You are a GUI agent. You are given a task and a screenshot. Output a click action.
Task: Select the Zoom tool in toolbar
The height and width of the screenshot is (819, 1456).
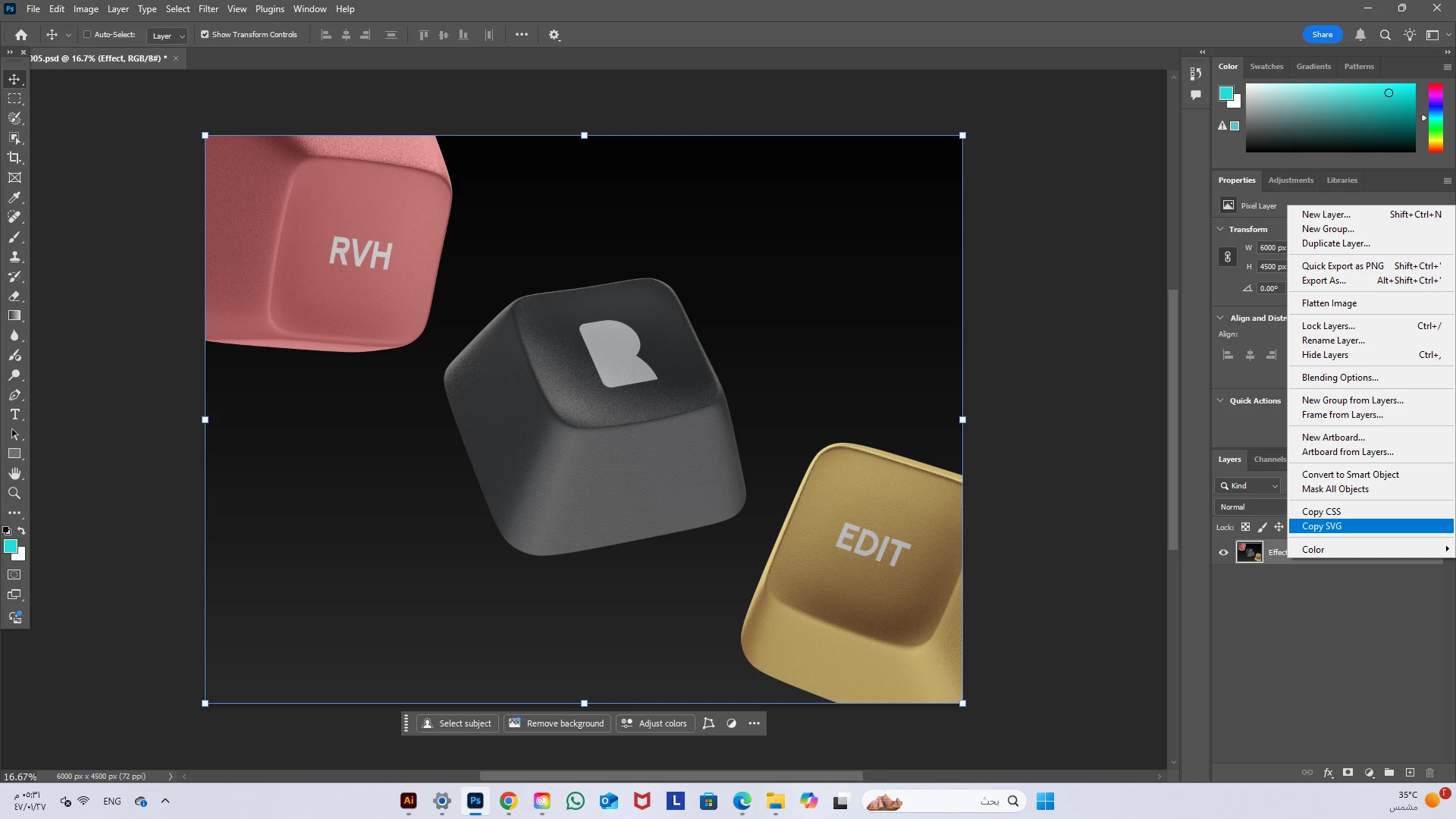tap(14, 493)
